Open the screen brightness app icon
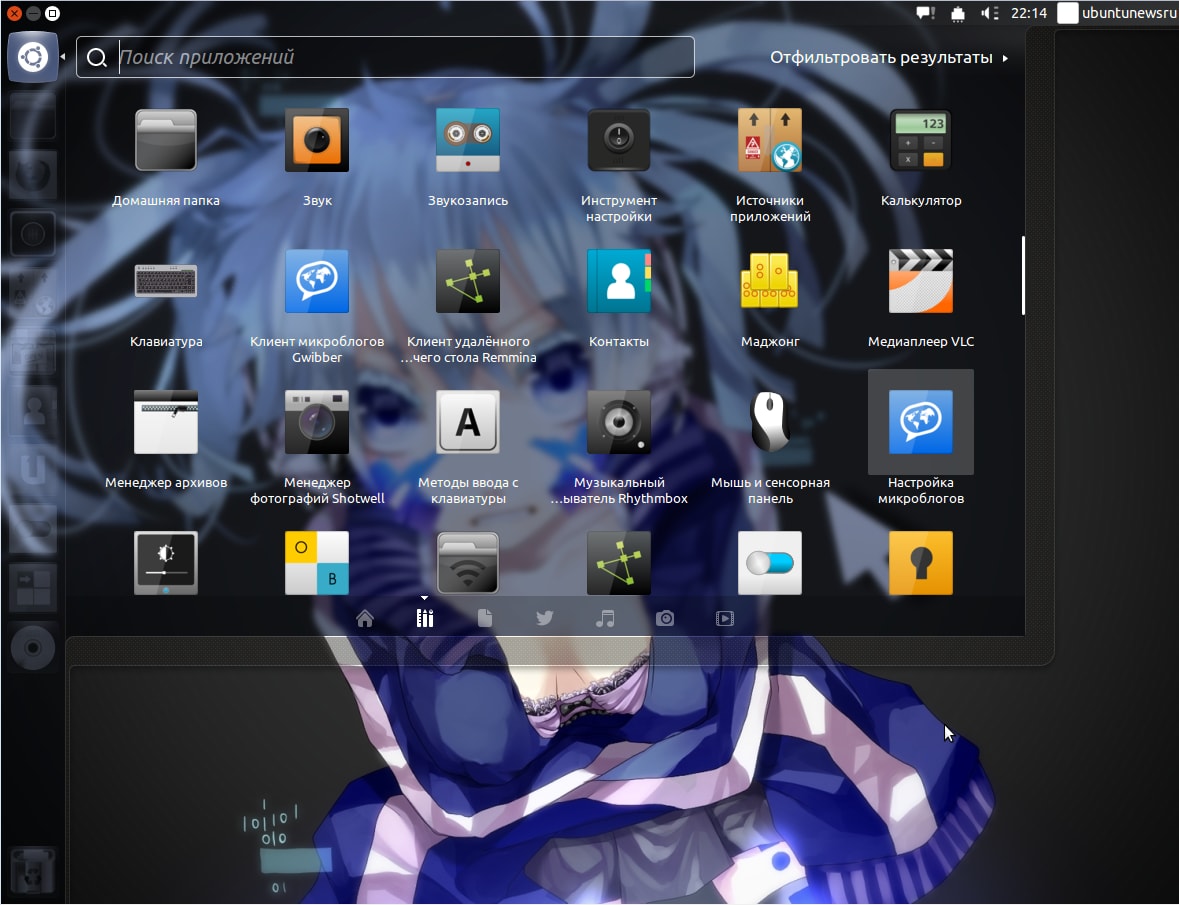Viewport: 1179px width, 905px height. tap(165, 563)
